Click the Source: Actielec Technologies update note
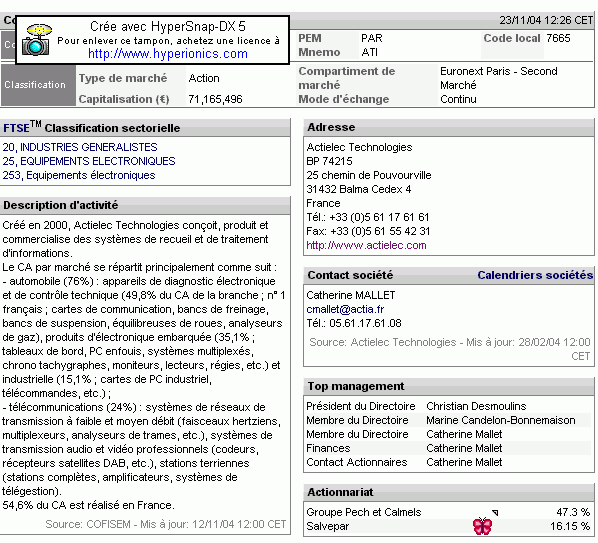The height and width of the screenshot is (543, 598). click(x=450, y=349)
